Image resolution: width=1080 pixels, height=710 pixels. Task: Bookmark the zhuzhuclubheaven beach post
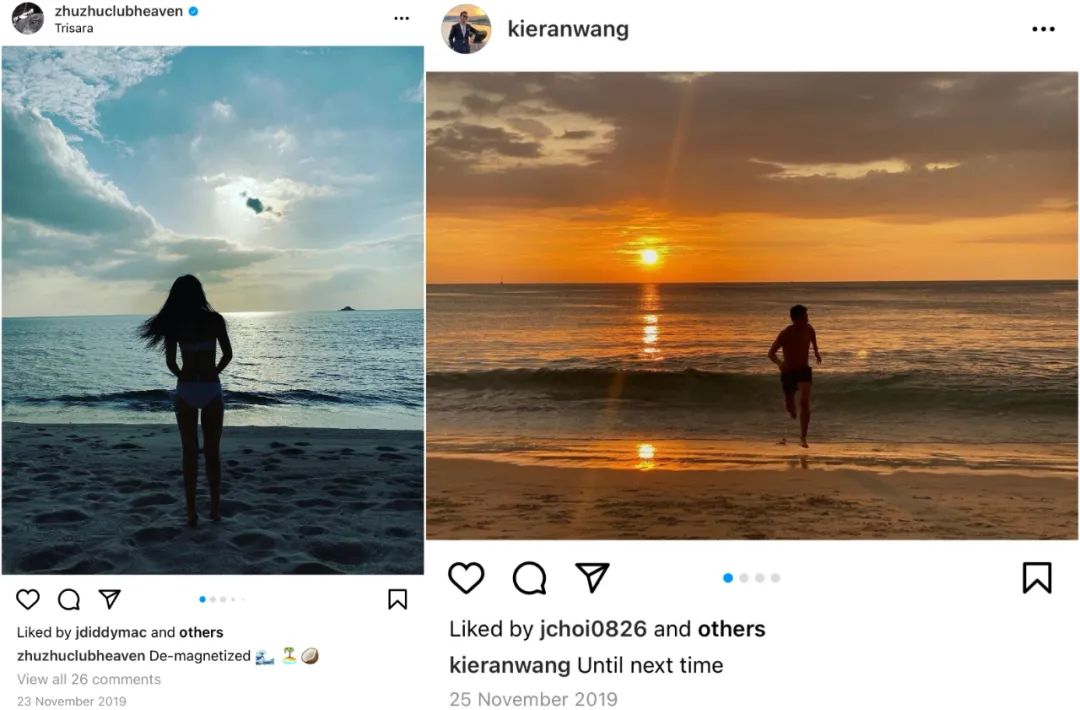click(397, 599)
